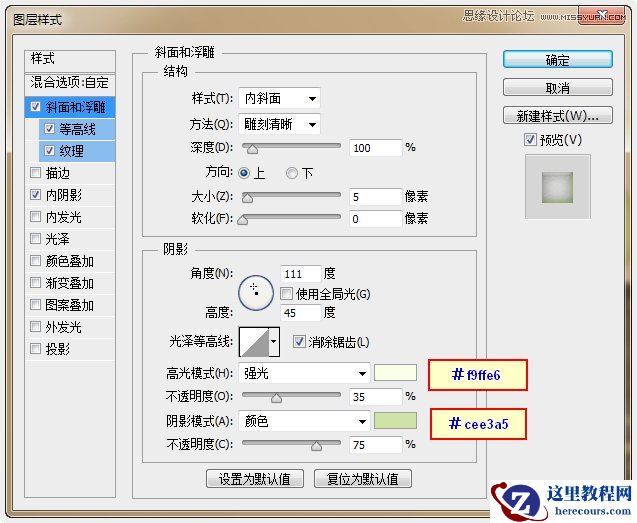
Task: Click highlight 不透明度(O) slider handle
Action: (x=276, y=398)
